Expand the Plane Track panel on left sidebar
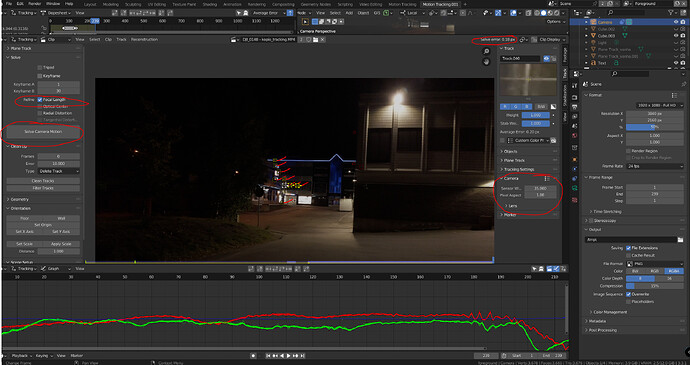Viewport: 690px width, 365px height. [x=20, y=48]
